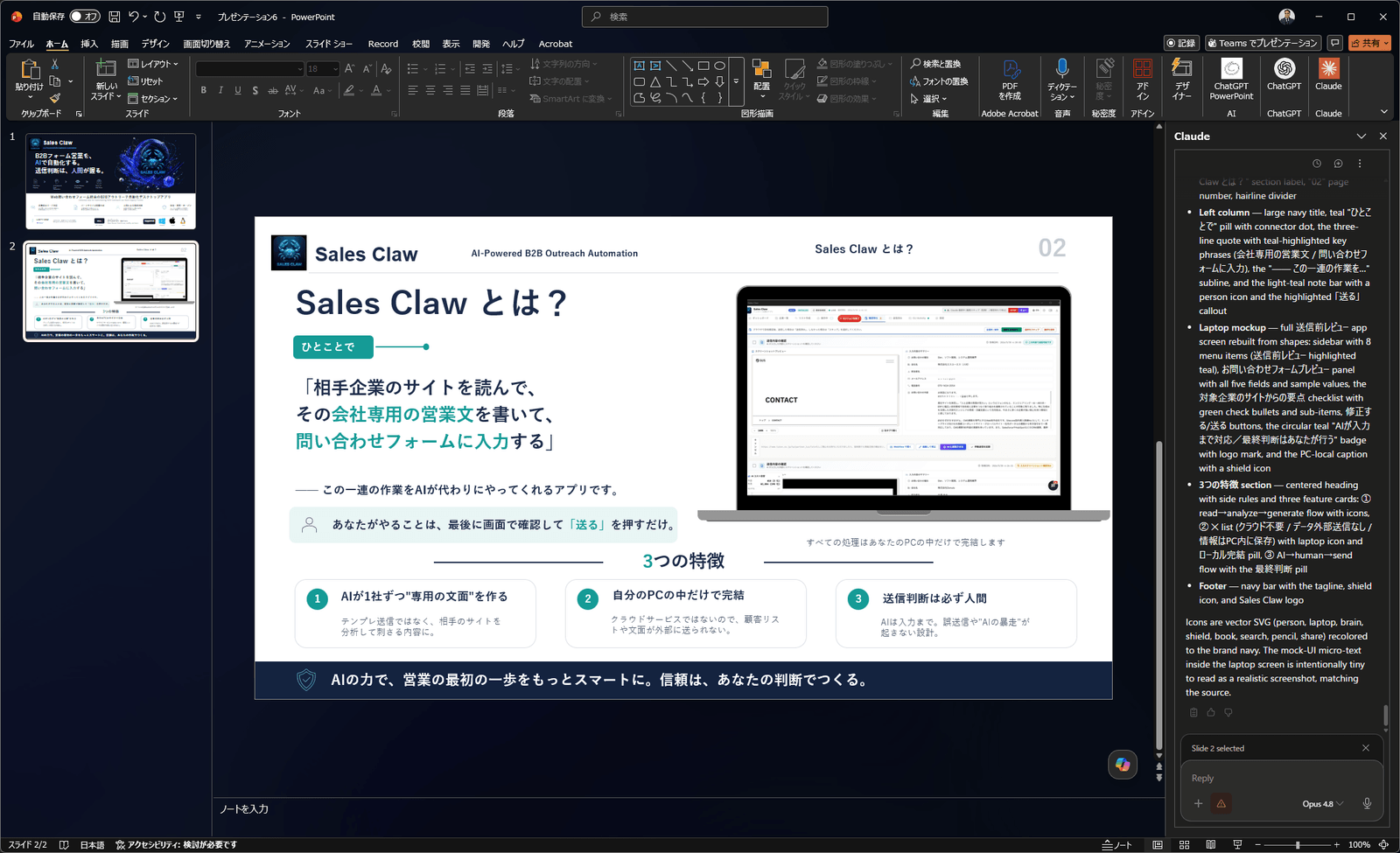Click thumbs up on Claude response
This screenshot has width=1400, height=853.
point(1211,712)
